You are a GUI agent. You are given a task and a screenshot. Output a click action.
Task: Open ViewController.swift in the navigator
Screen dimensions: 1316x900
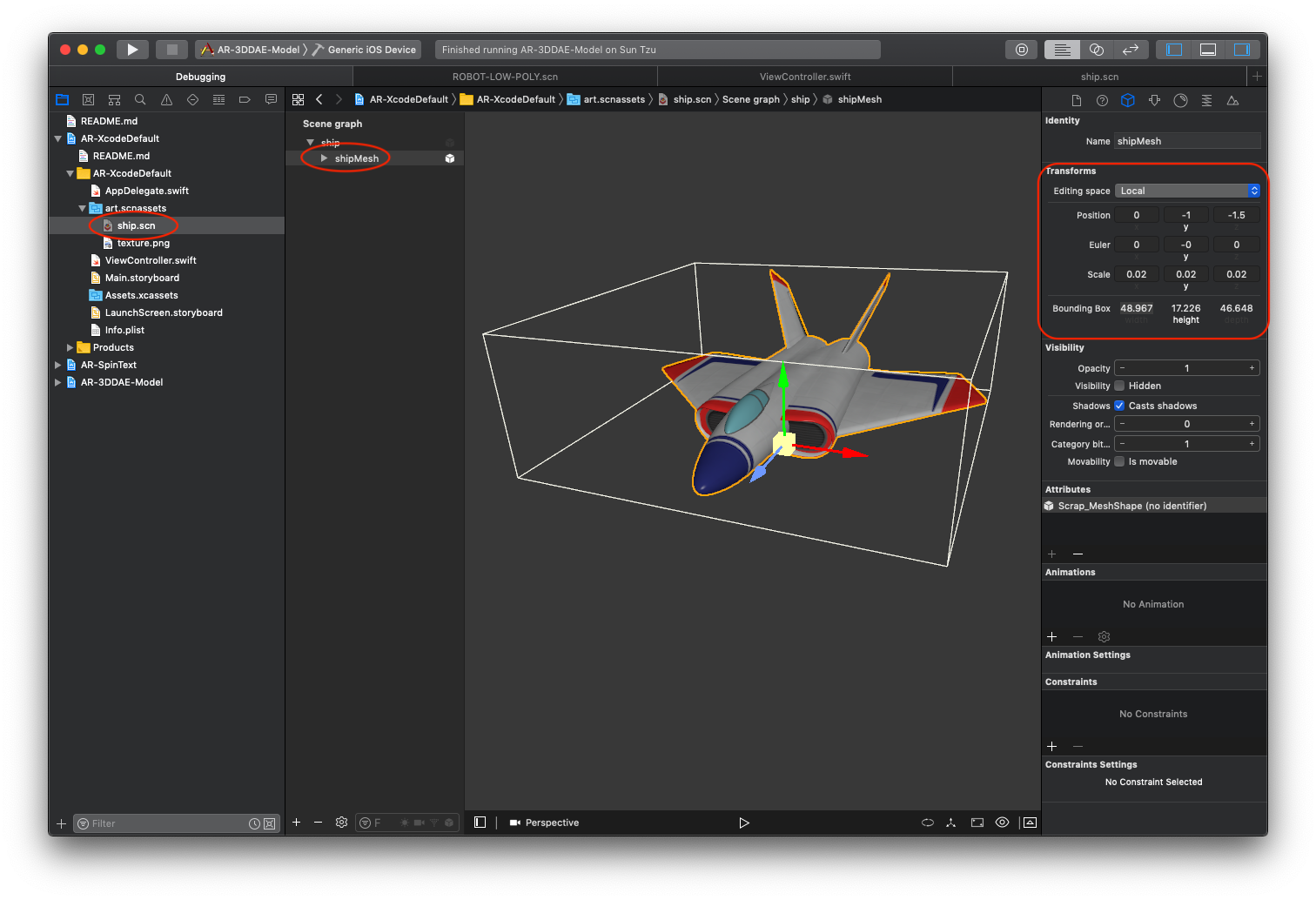tap(150, 260)
